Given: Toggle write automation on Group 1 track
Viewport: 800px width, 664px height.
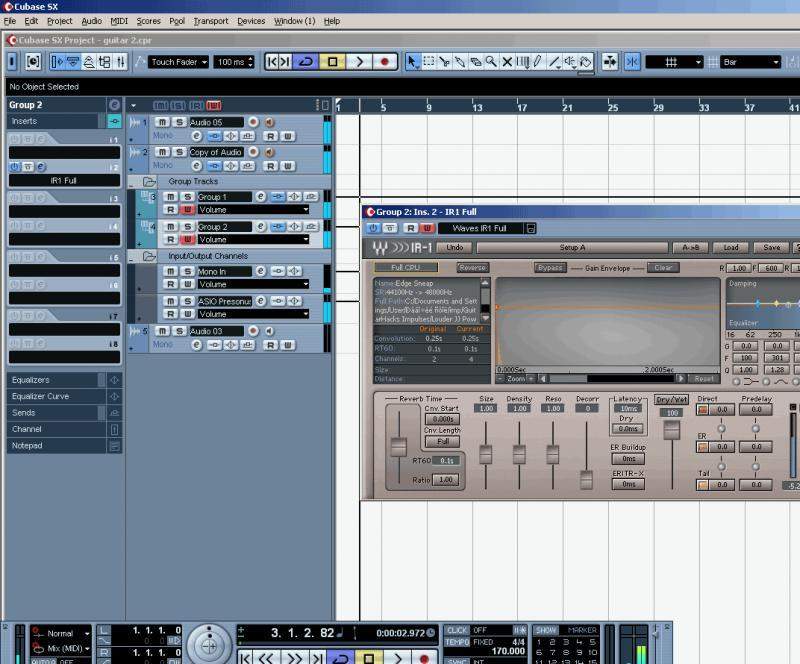Looking at the screenshot, I should click(x=186, y=210).
